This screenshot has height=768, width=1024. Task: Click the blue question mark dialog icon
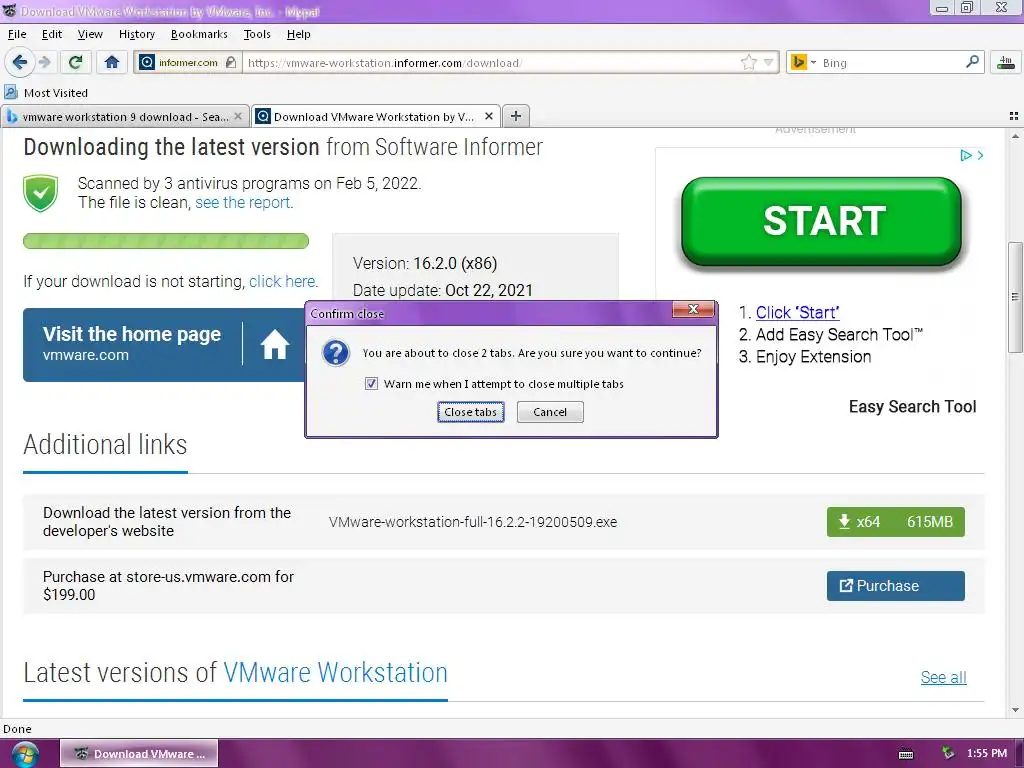[x=336, y=353]
